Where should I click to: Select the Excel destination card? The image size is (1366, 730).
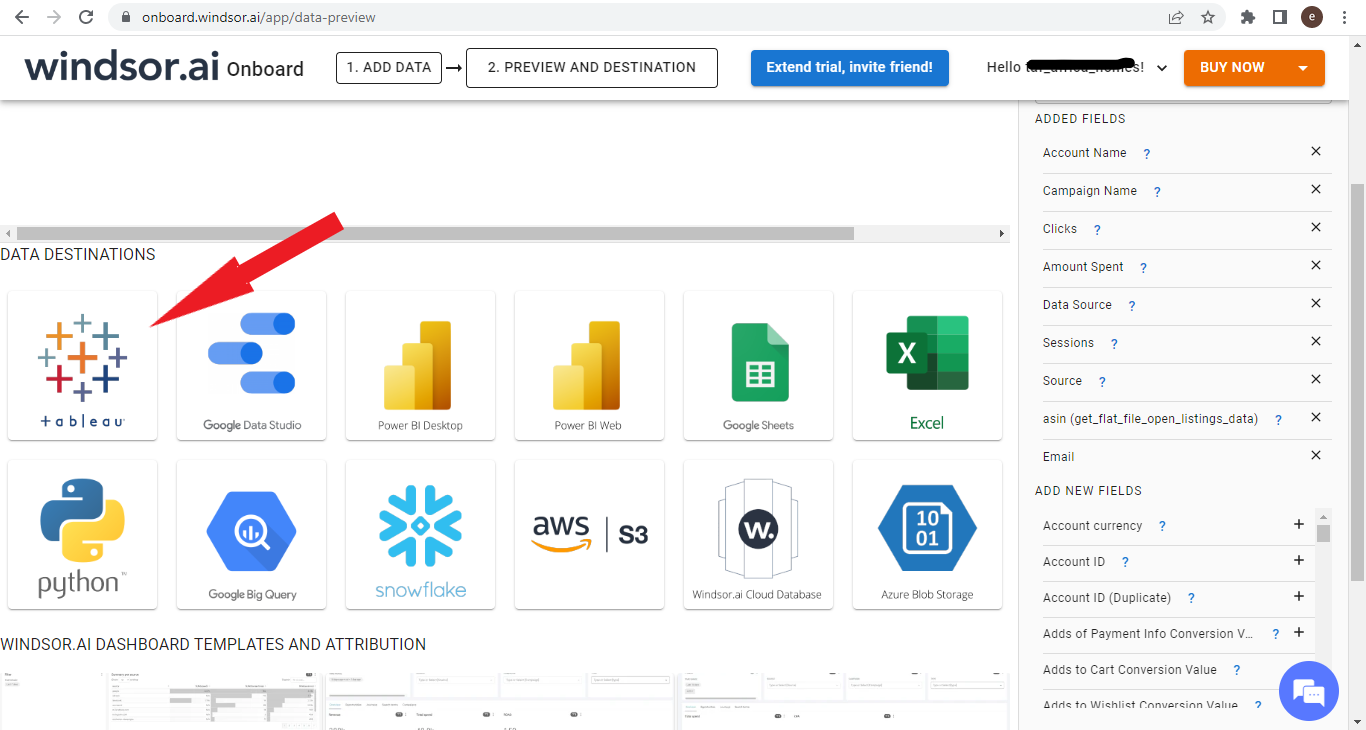927,365
